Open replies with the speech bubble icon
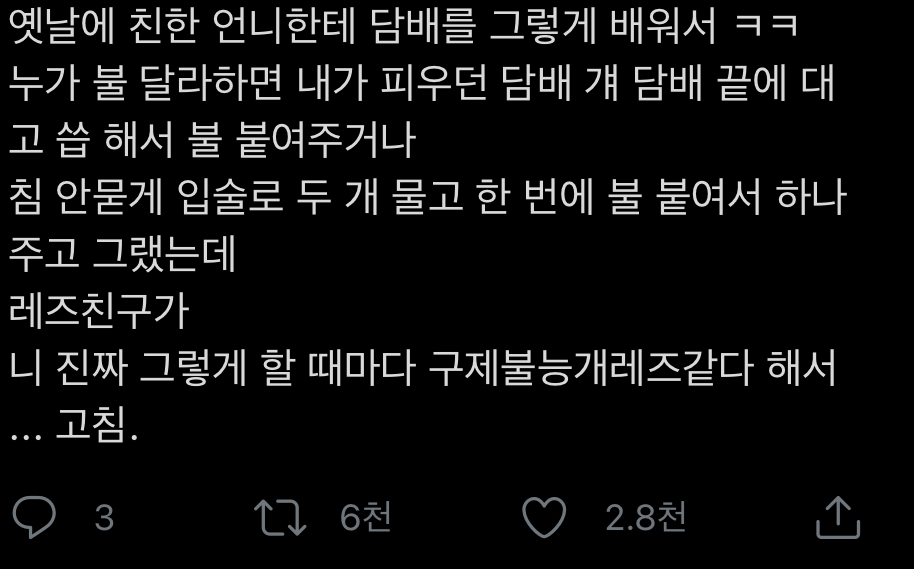Image resolution: width=914 pixels, height=569 pixels. pos(34,517)
